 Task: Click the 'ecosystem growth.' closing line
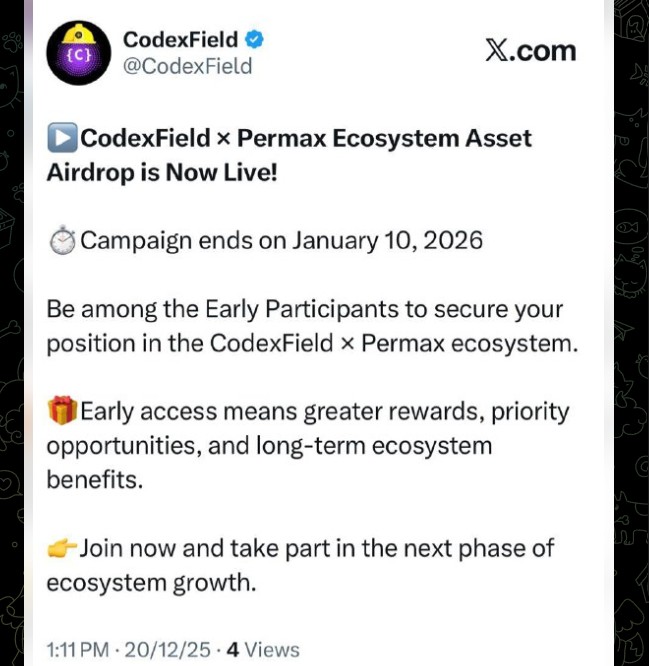(x=151, y=582)
